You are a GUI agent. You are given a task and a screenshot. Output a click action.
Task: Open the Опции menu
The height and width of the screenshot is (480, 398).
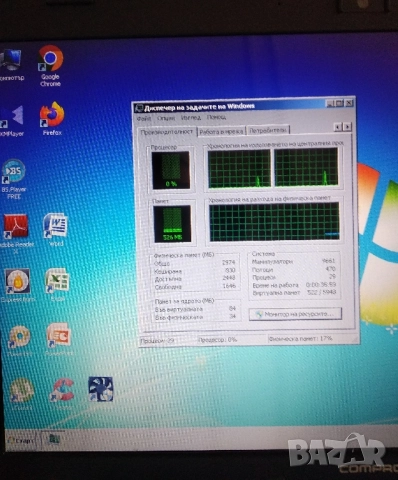click(x=166, y=118)
